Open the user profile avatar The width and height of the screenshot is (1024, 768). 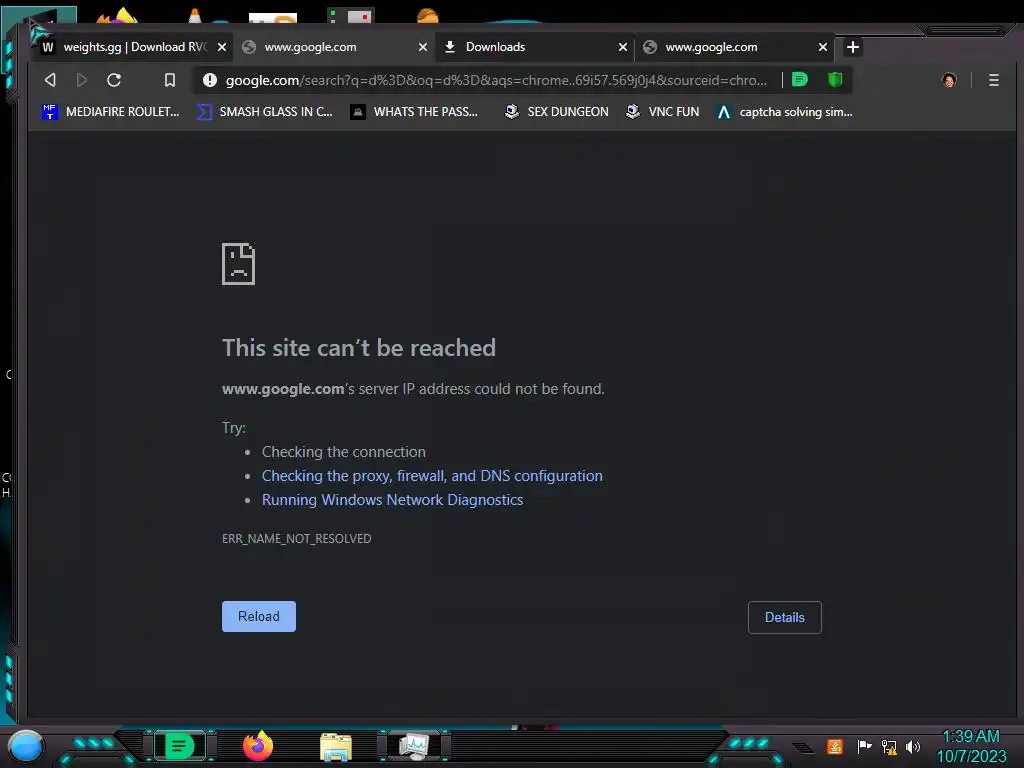[949, 80]
